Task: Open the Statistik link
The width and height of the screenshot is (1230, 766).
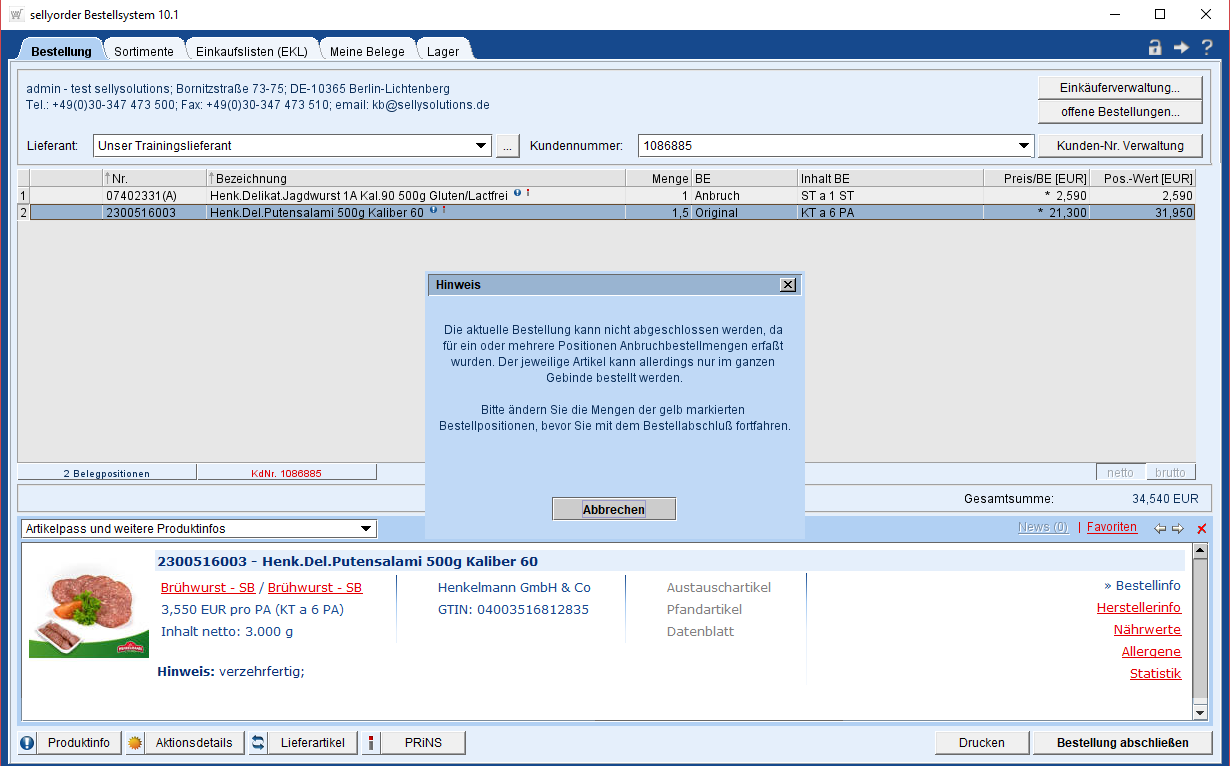Action: pyautogui.click(x=1155, y=674)
